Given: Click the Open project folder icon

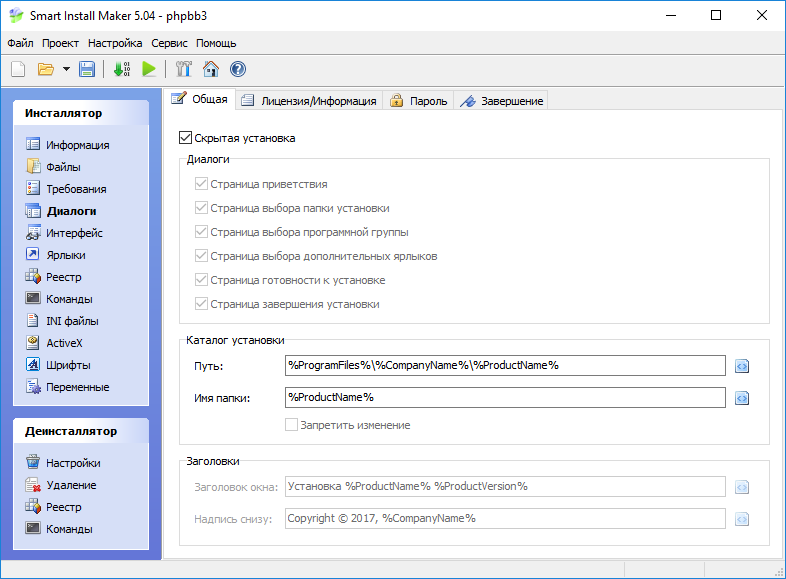Looking at the screenshot, I should (46, 69).
